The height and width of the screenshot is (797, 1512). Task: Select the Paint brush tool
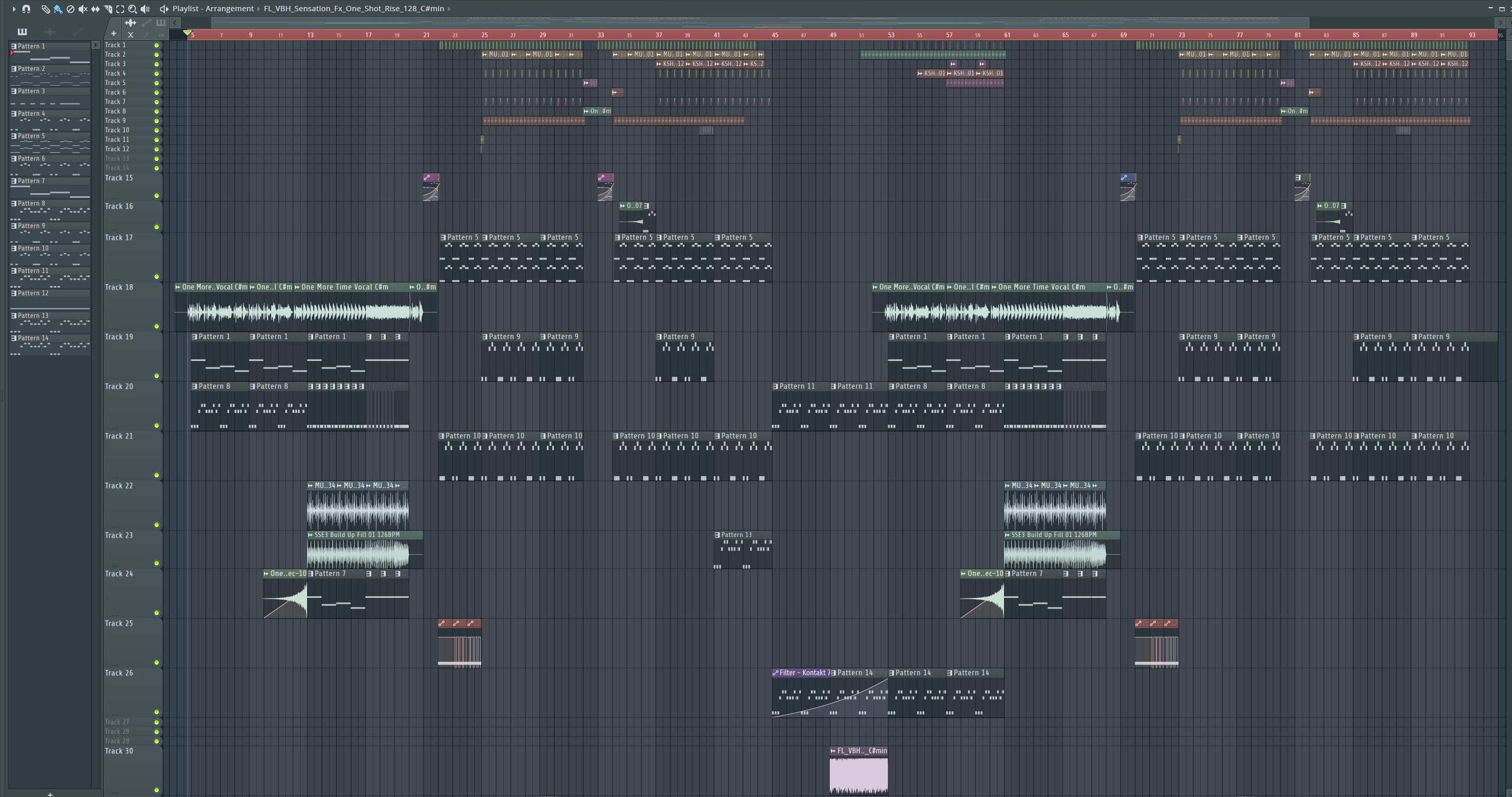click(58, 9)
